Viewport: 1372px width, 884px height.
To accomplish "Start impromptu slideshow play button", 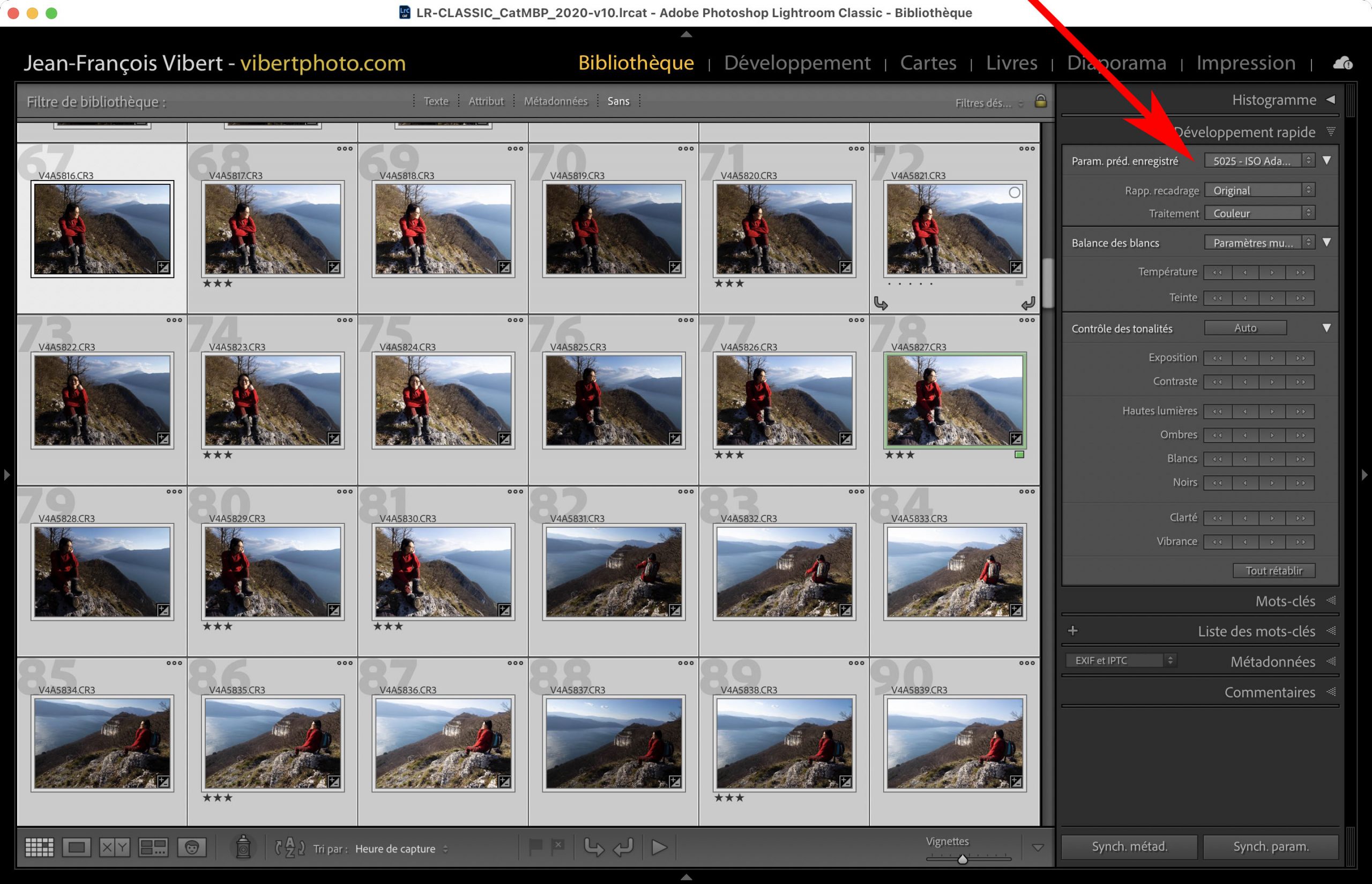I will click(660, 847).
